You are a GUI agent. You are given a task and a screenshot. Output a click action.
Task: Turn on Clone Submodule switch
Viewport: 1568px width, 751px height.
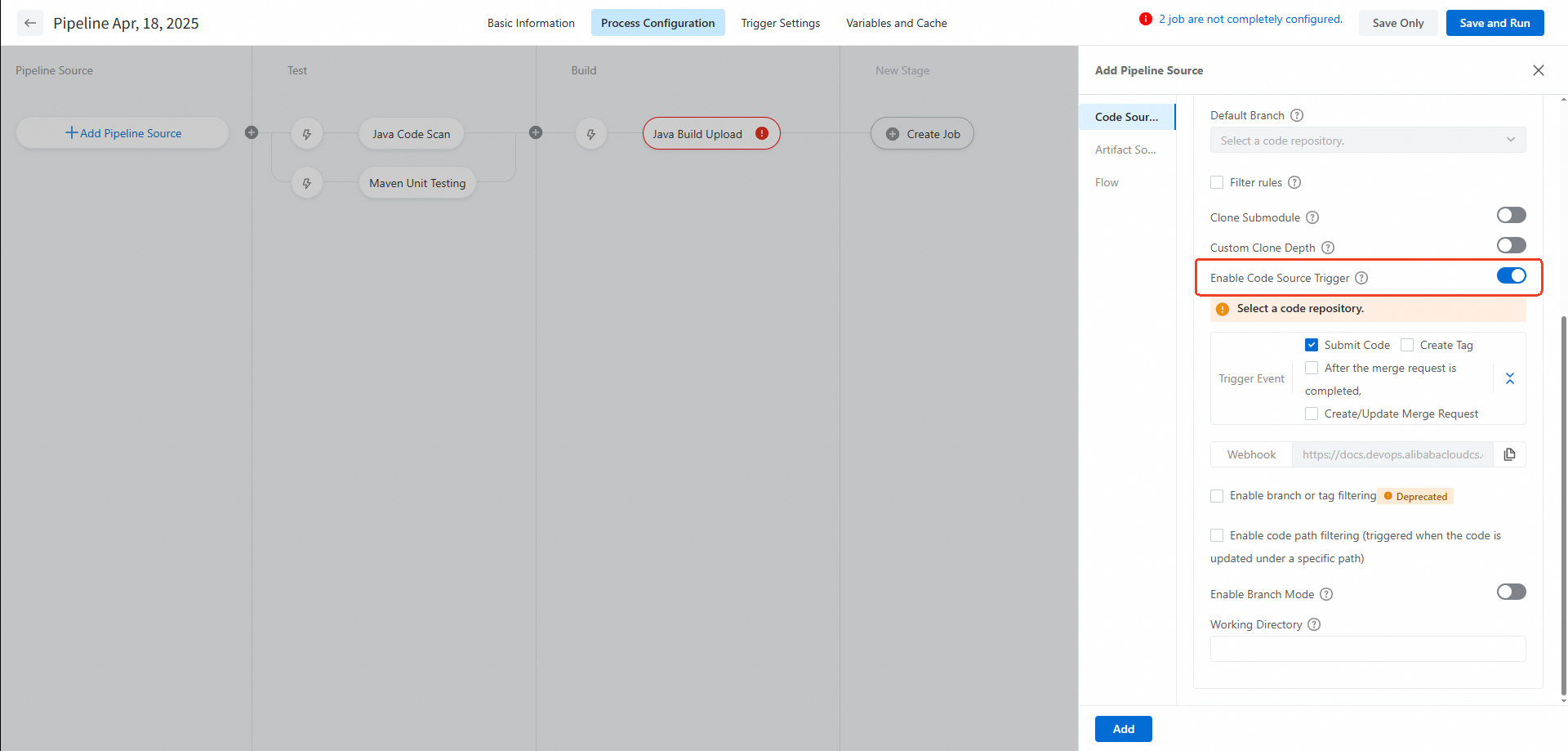[1511, 215]
